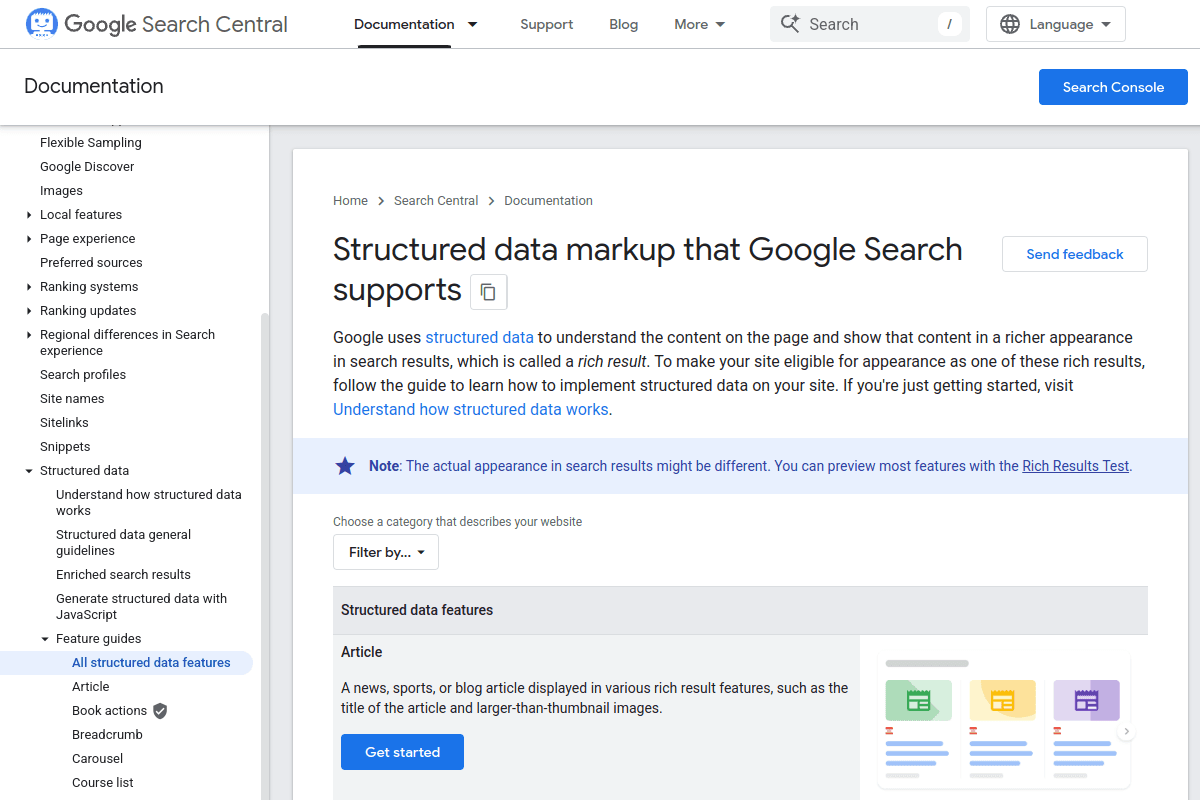Open the More menu
Screen dimensions: 1200x800
coord(700,24)
